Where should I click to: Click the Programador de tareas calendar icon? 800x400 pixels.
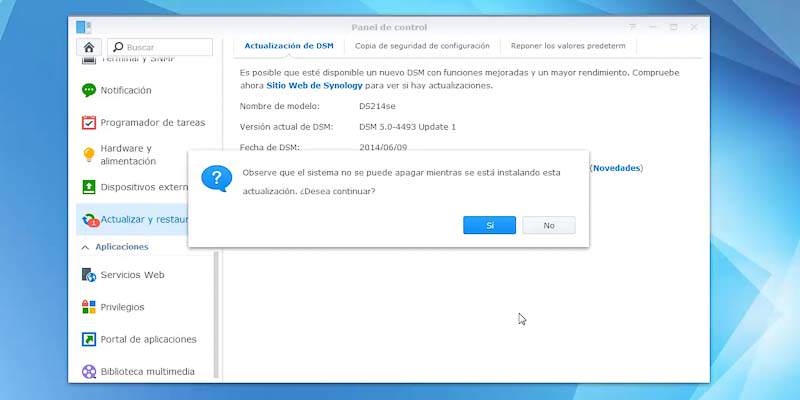pyautogui.click(x=89, y=122)
